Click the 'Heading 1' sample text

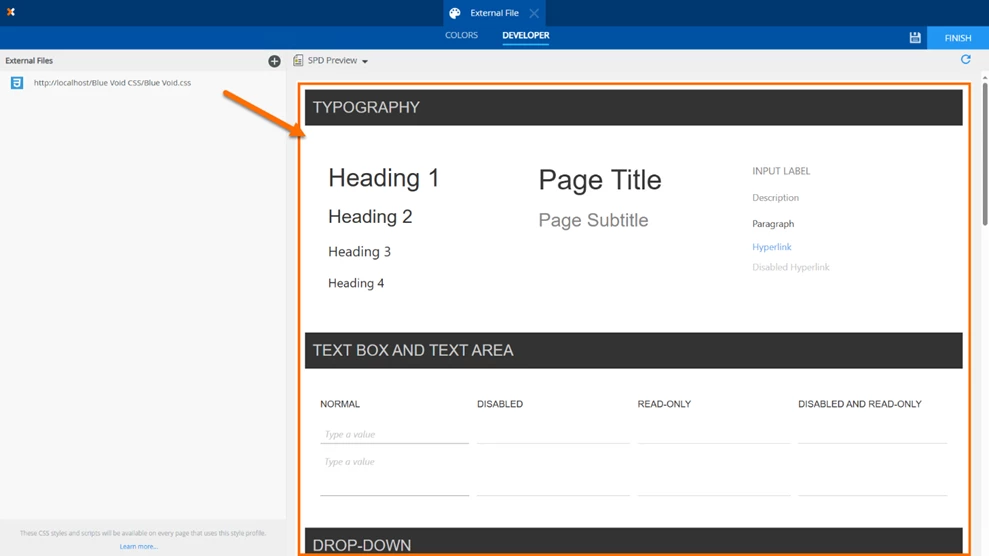click(x=383, y=178)
